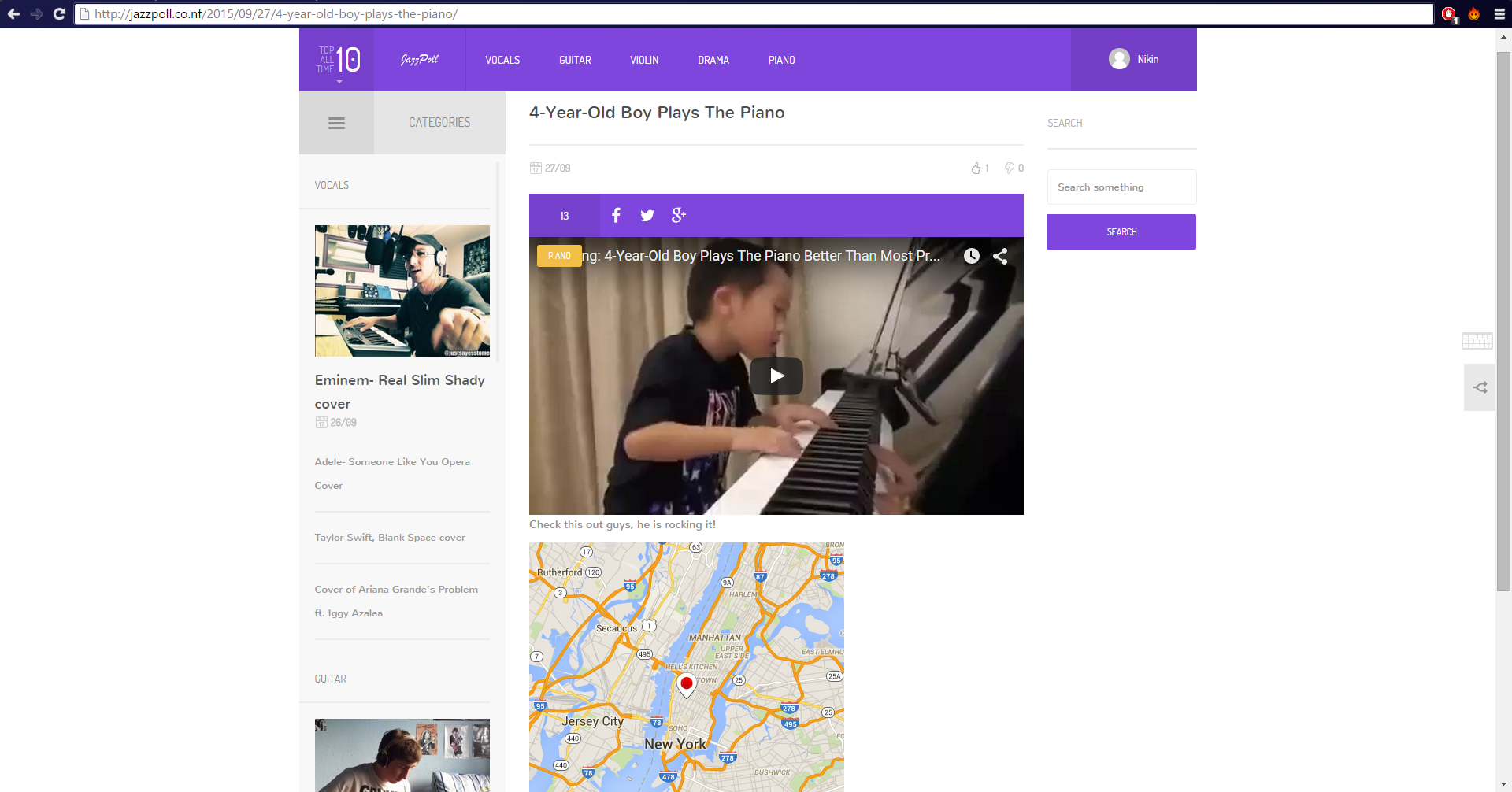The image size is (1512, 792).
Task: Click the video title text
Action: (761, 256)
